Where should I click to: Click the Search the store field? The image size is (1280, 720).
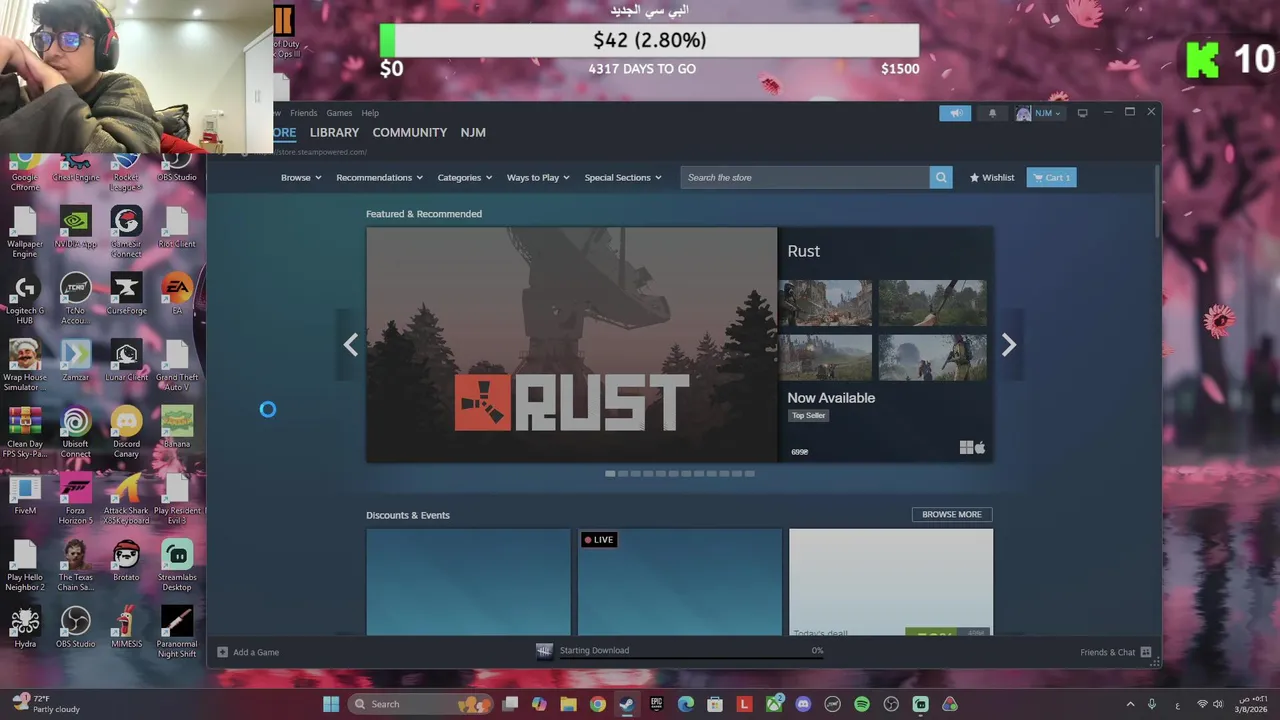pos(805,177)
